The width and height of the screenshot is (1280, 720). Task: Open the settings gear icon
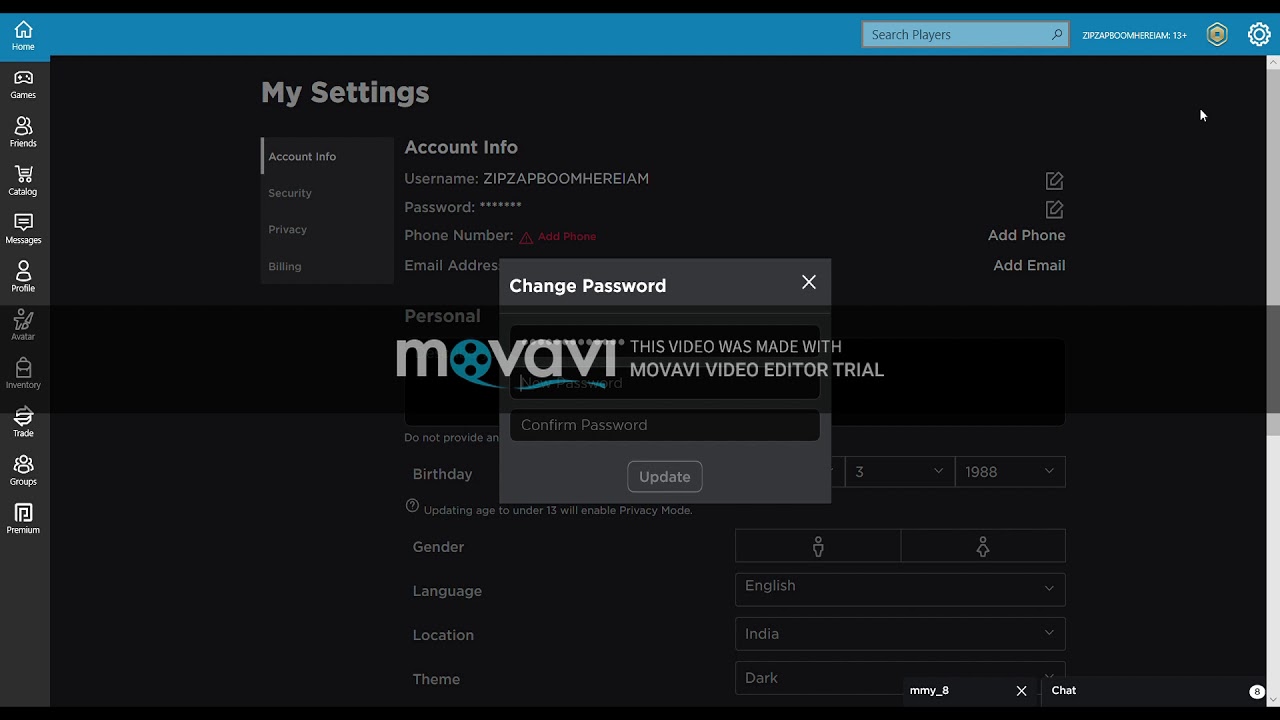click(1259, 35)
